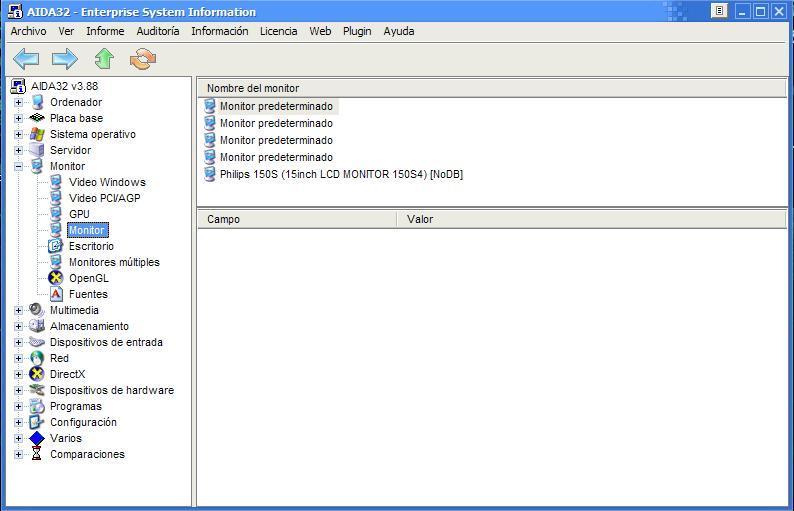Viewport: 794px width, 511px height.
Task: Click the Almacenamiento disk icon
Action: [37, 326]
